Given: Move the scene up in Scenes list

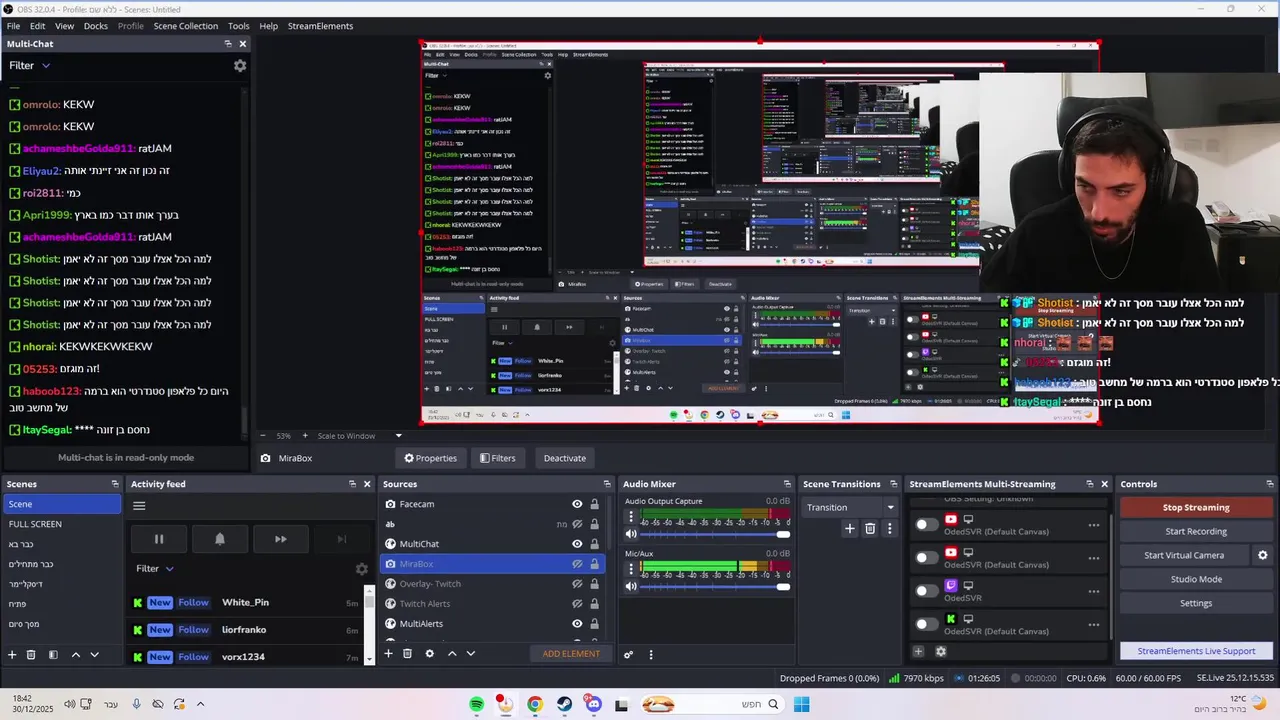Looking at the screenshot, I should coord(75,655).
